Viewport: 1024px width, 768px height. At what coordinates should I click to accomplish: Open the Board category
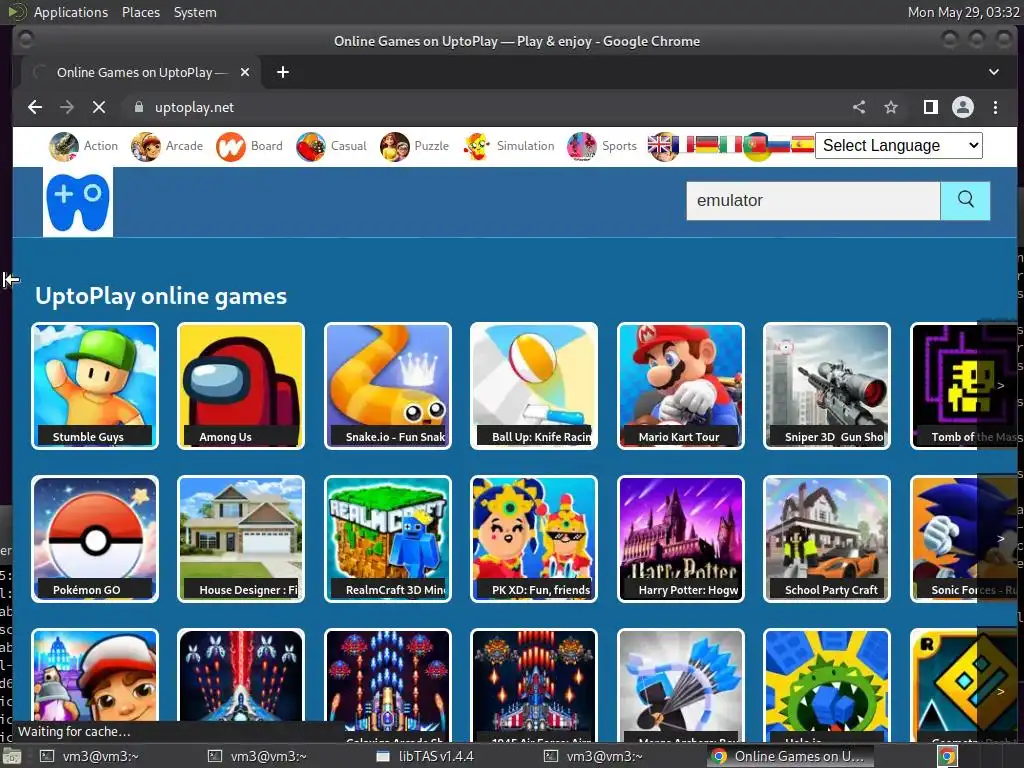[x=249, y=146]
